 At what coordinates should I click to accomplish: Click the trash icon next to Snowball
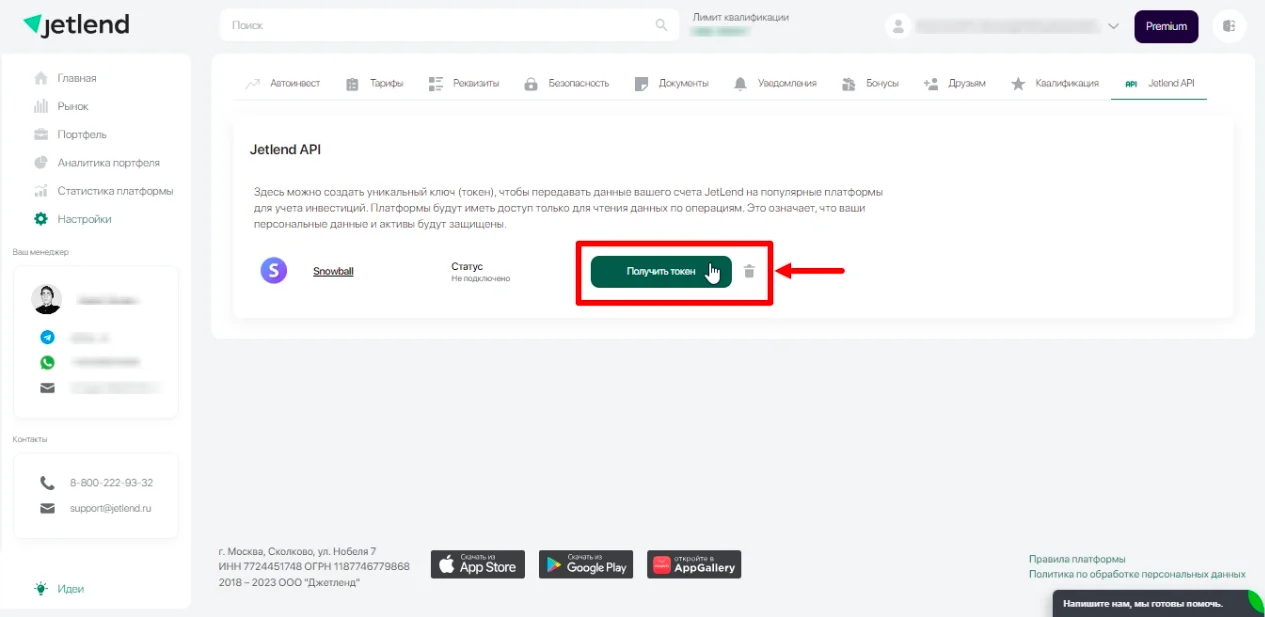pyautogui.click(x=749, y=271)
